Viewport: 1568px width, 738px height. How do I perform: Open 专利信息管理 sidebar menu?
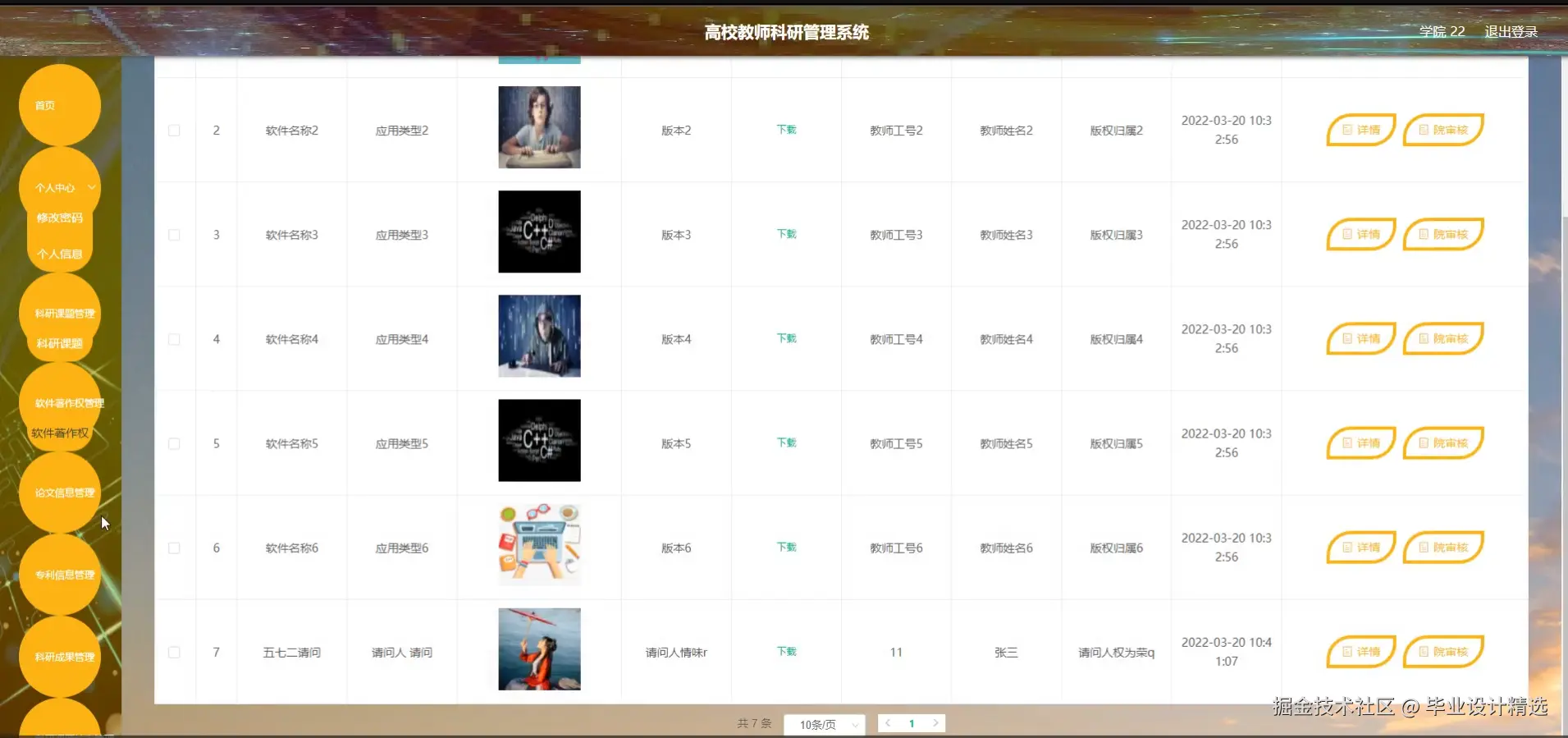point(59,575)
